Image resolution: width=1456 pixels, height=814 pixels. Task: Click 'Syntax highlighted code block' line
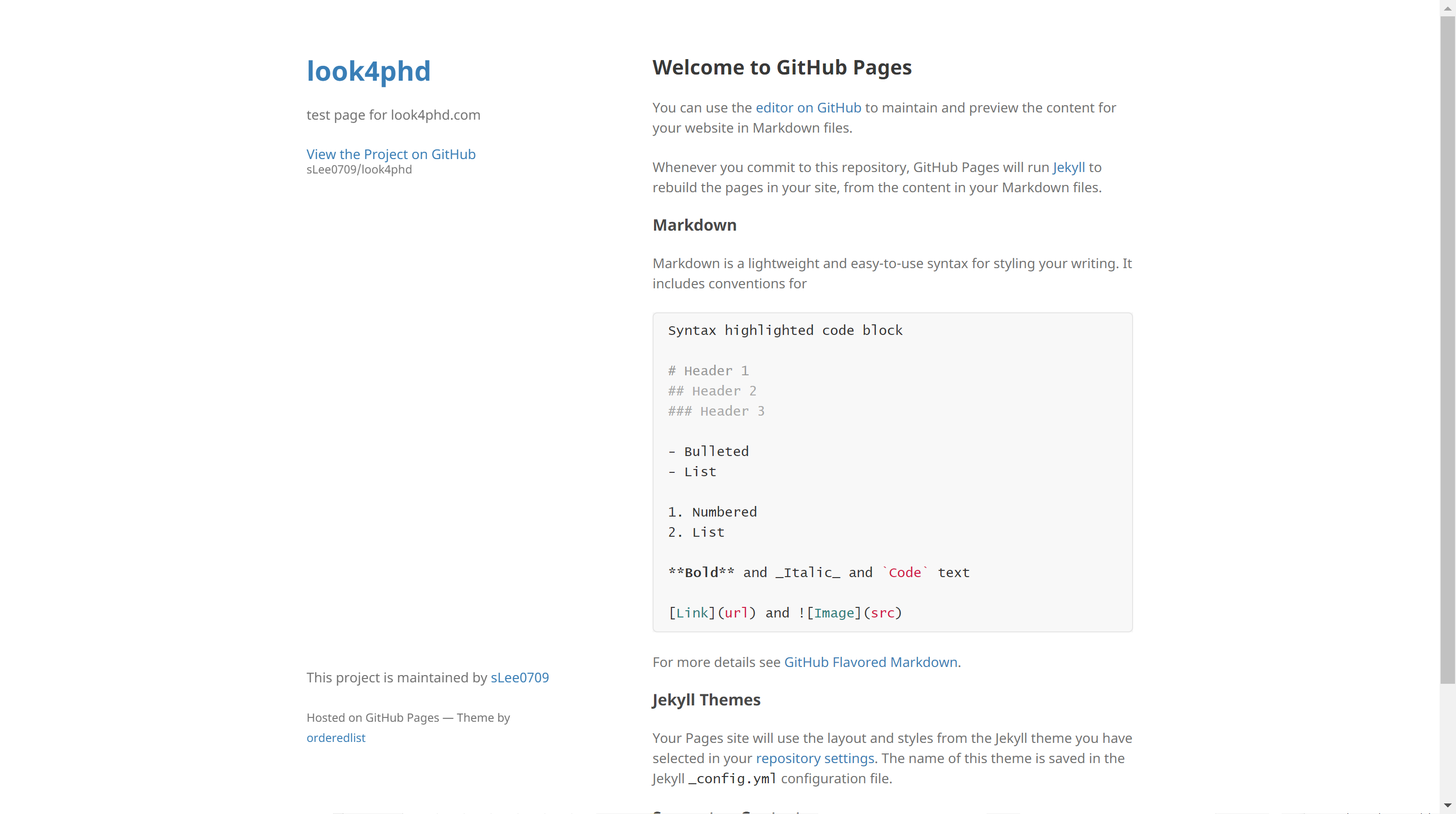click(x=785, y=330)
